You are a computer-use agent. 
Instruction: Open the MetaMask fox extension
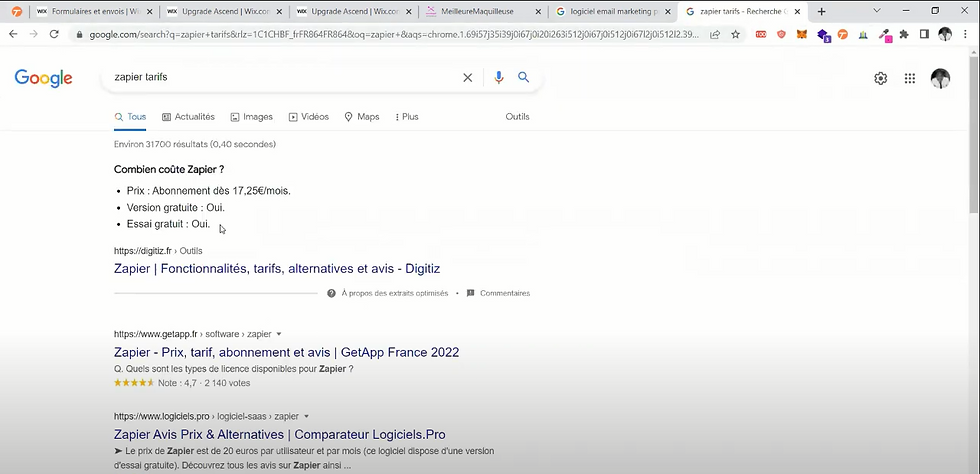click(x=801, y=34)
